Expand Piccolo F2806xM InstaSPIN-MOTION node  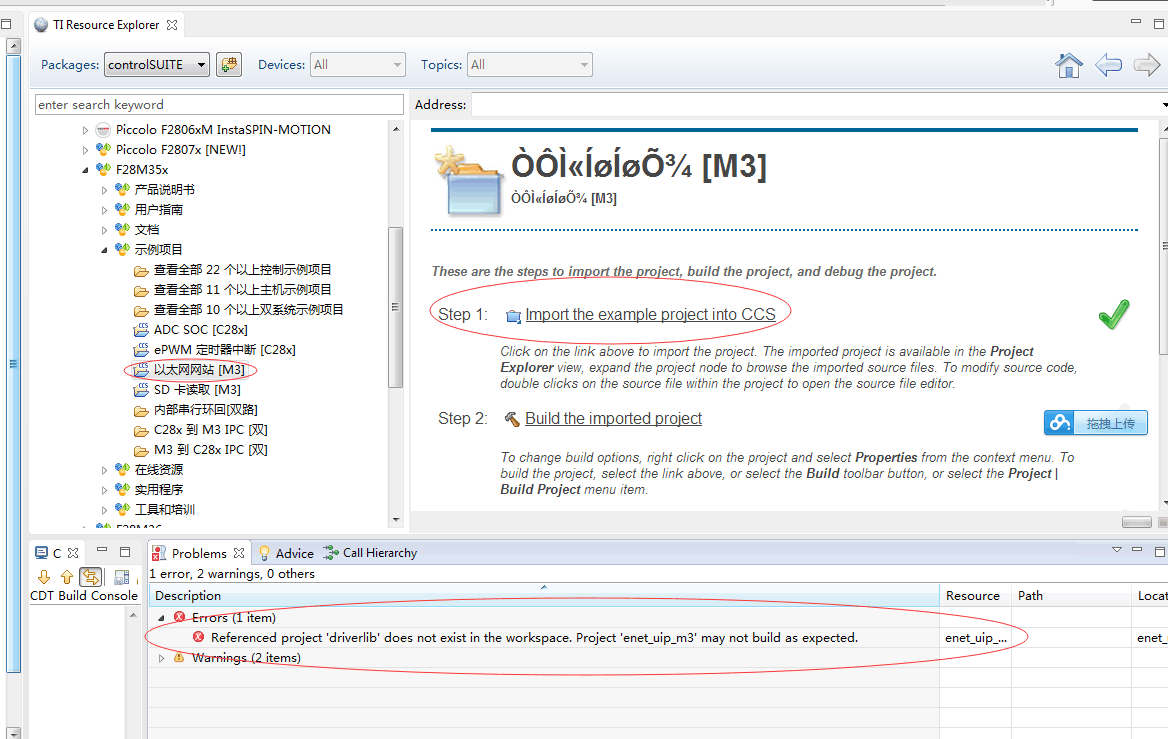click(x=85, y=130)
